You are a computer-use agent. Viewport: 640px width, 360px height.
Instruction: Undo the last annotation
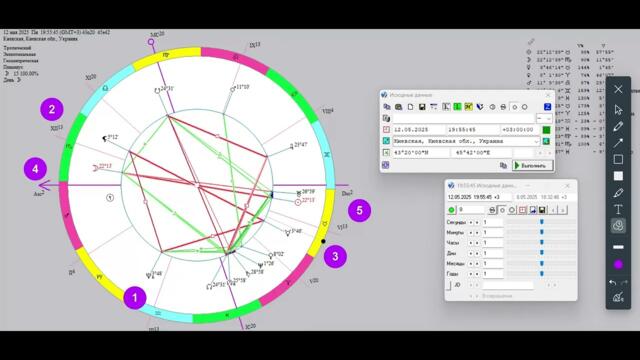click(613, 282)
